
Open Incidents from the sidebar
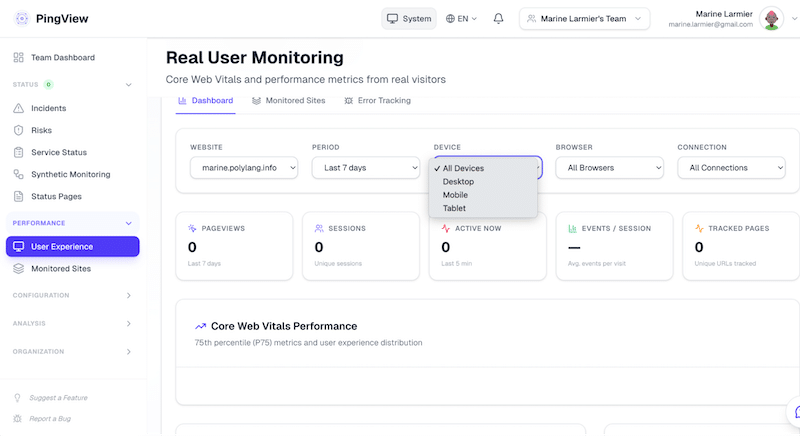pyautogui.click(x=50, y=108)
